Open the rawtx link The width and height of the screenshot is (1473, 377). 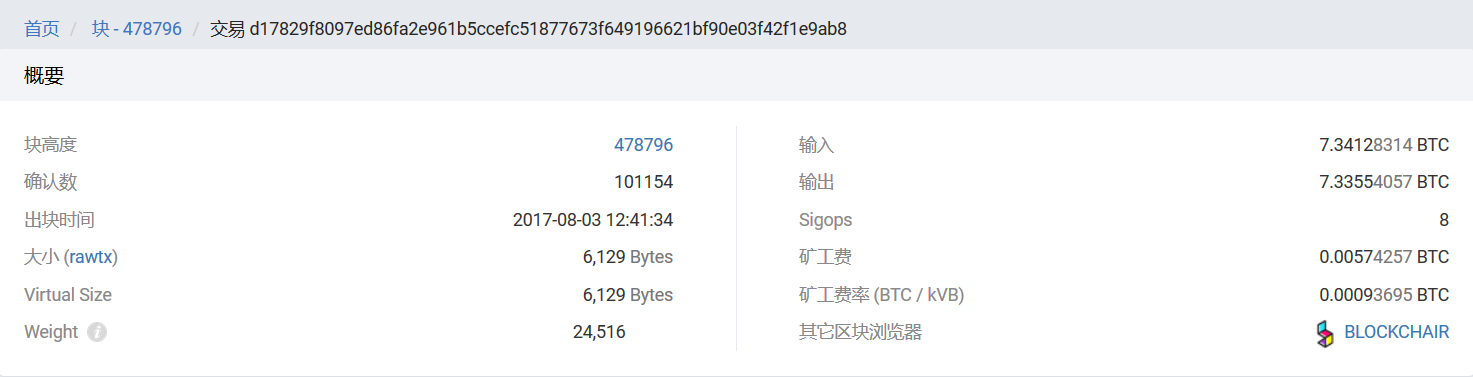tap(91, 257)
